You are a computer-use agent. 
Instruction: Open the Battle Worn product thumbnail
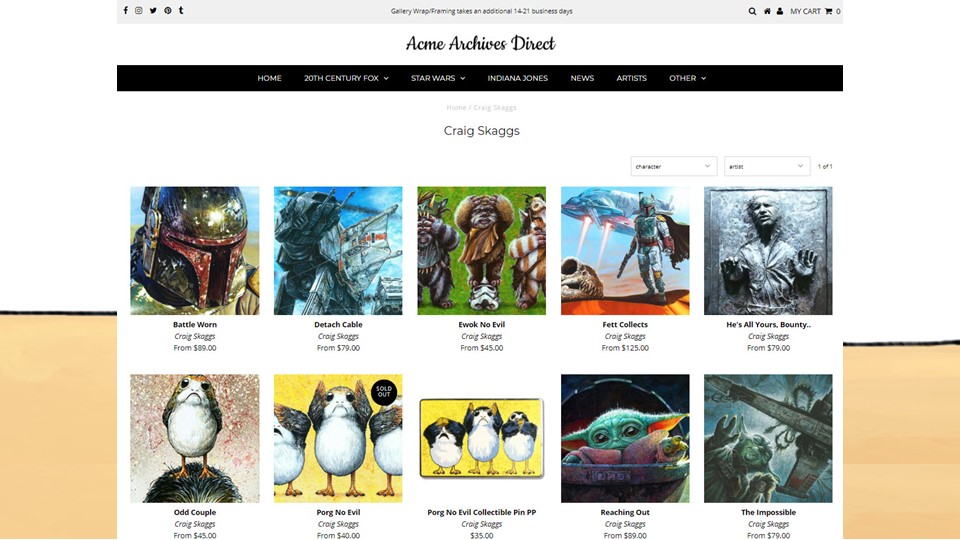195,251
